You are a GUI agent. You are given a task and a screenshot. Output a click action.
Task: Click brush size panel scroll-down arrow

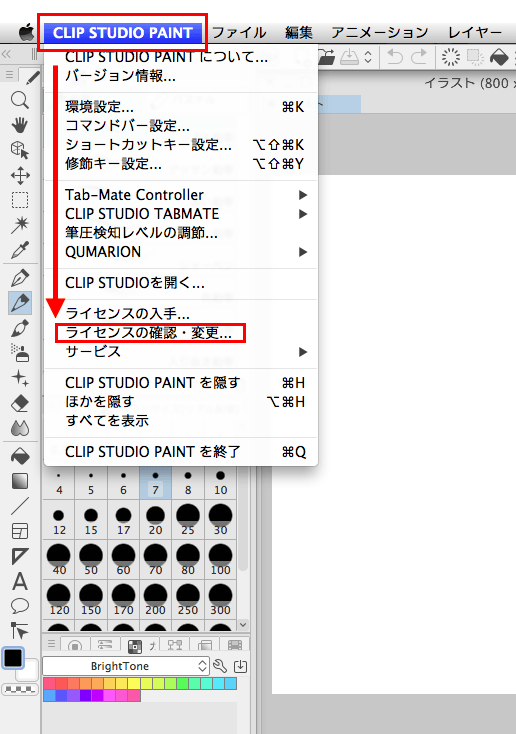[243, 625]
